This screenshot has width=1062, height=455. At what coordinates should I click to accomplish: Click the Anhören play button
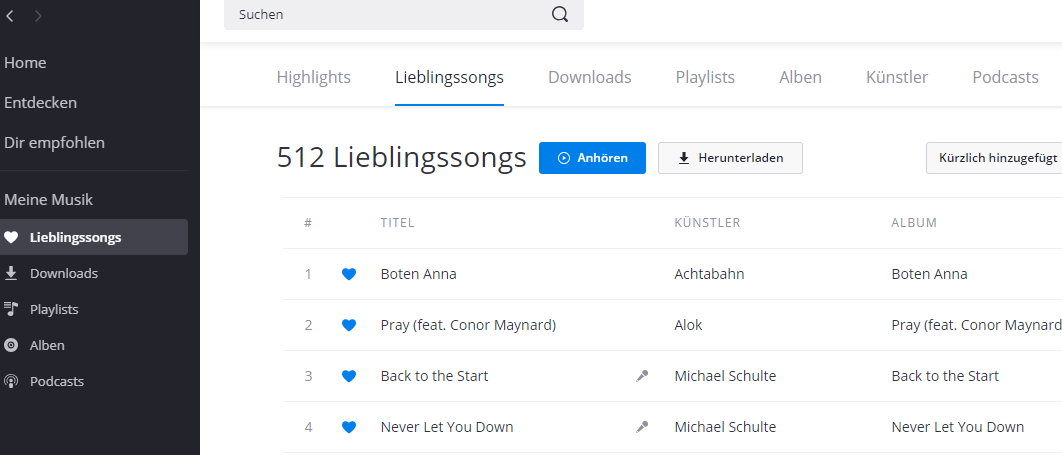pyautogui.click(x=593, y=158)
